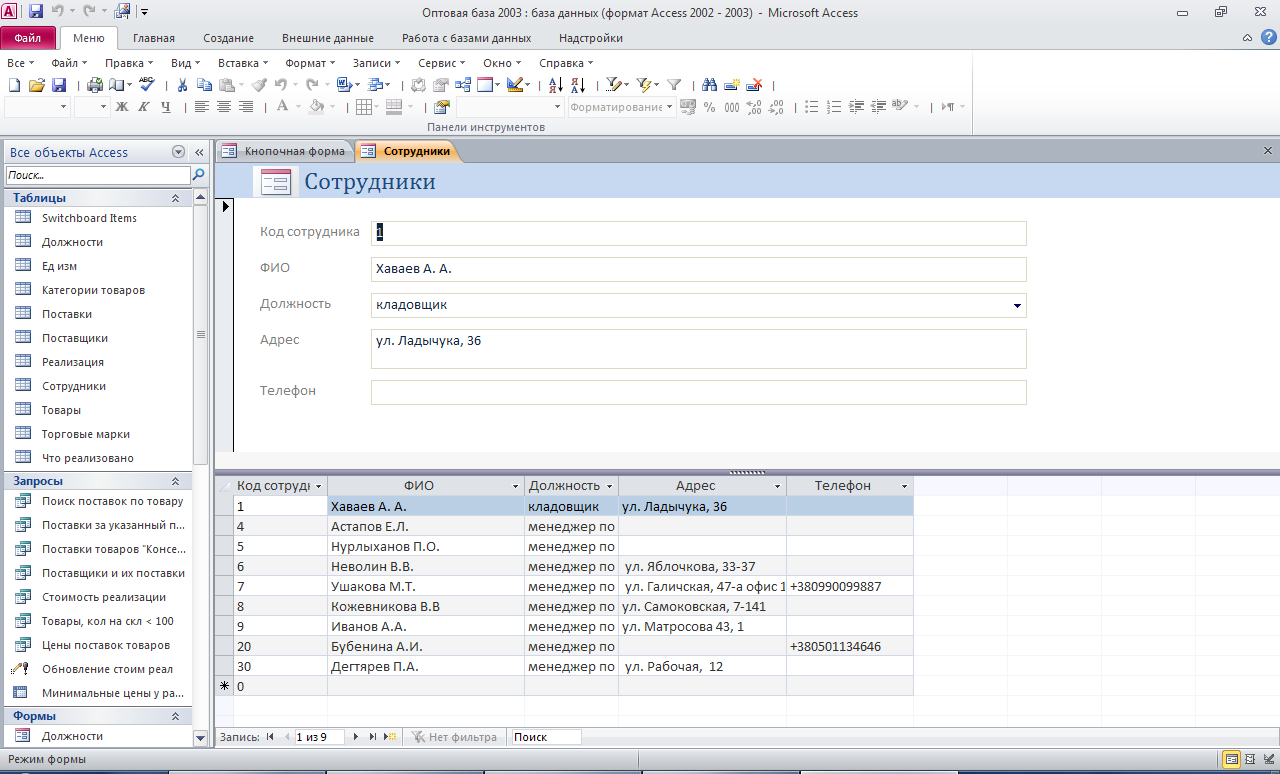
Task: Collapse the Формы group in navigation pane
Action: point(175,716)
